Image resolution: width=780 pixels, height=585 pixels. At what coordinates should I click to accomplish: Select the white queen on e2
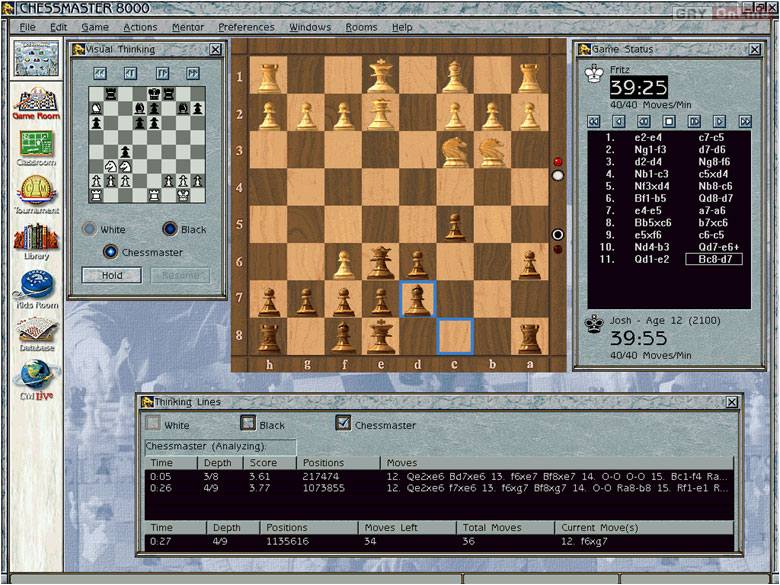381,113
